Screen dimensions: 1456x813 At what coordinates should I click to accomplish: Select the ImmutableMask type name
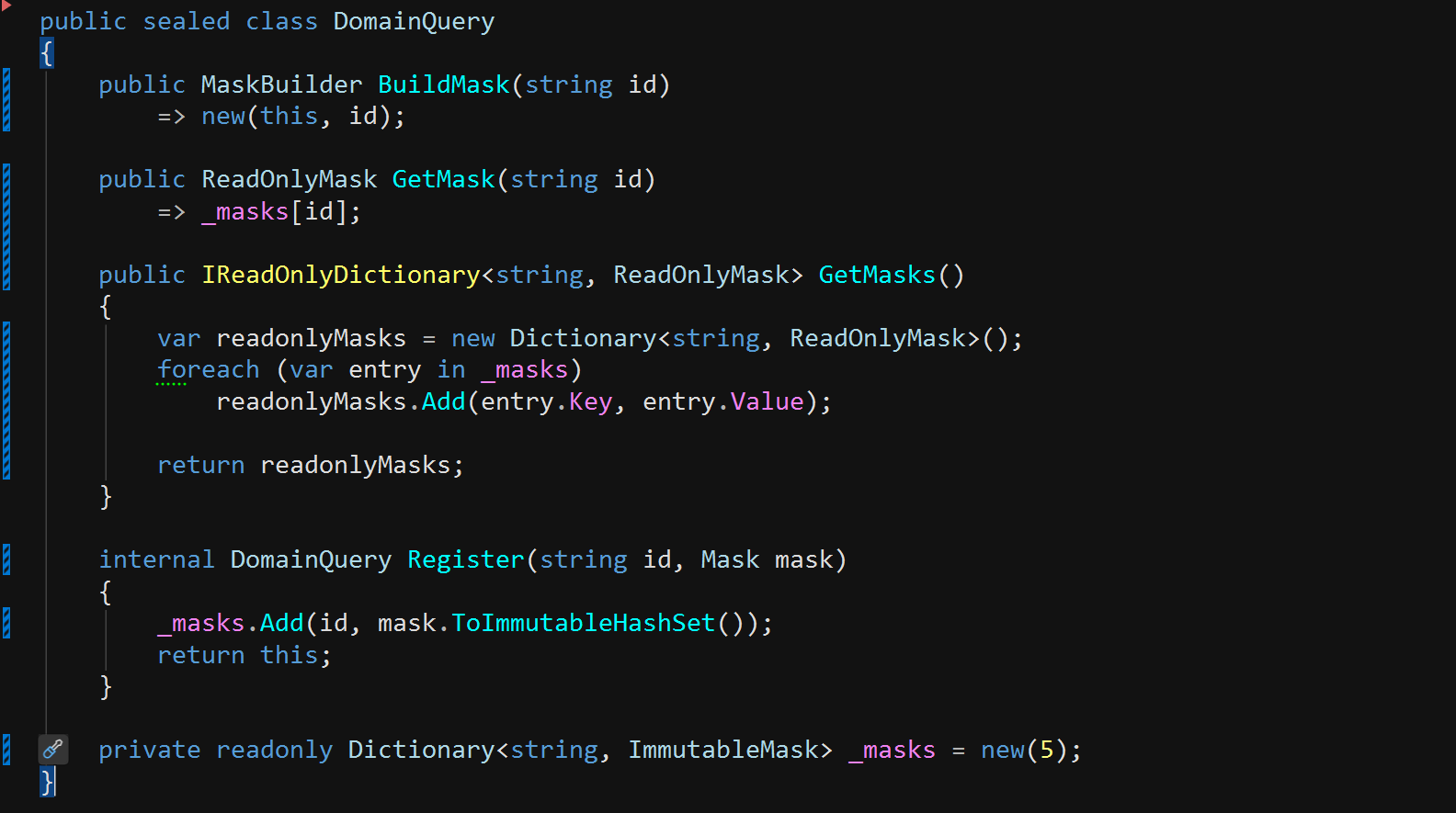tap(722, 750)
